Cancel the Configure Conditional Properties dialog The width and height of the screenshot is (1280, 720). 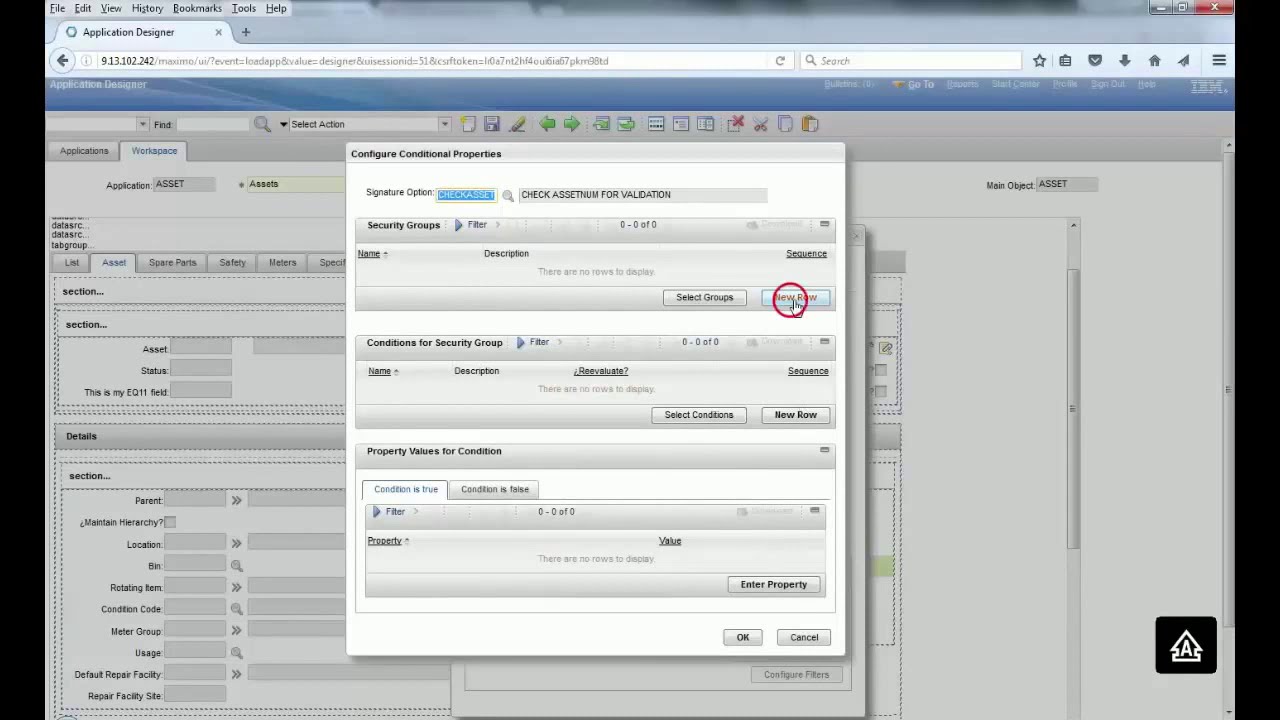pos(804,637)
